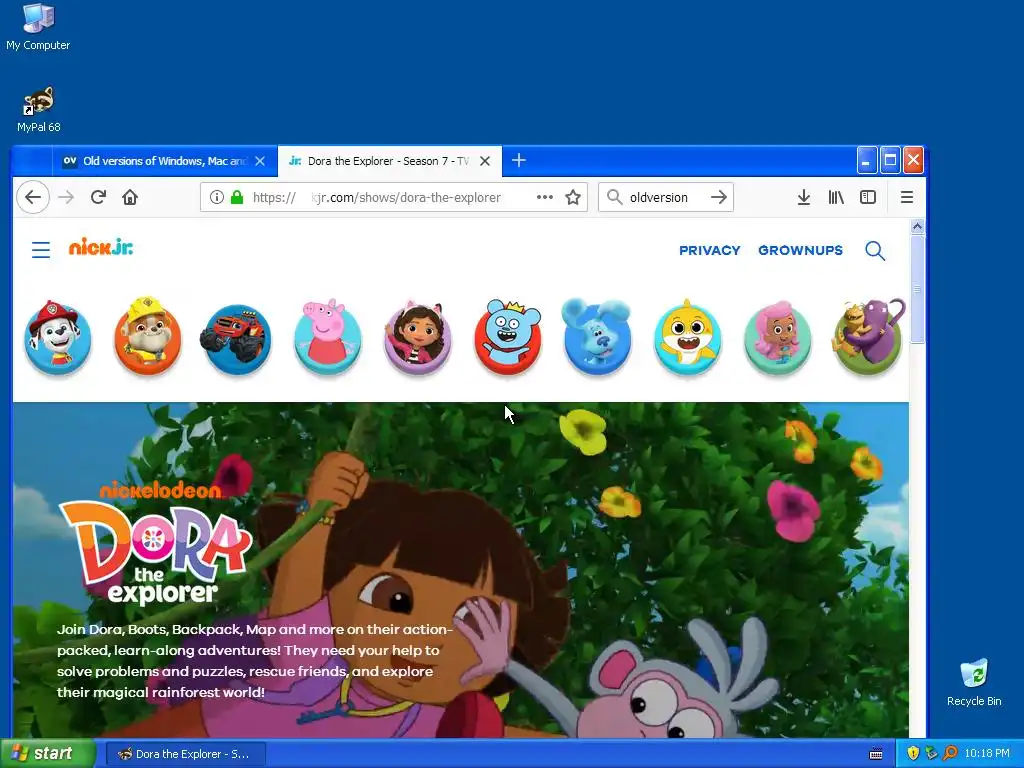
Task: Select the Rubble show icon
Action: coord(148,337)
